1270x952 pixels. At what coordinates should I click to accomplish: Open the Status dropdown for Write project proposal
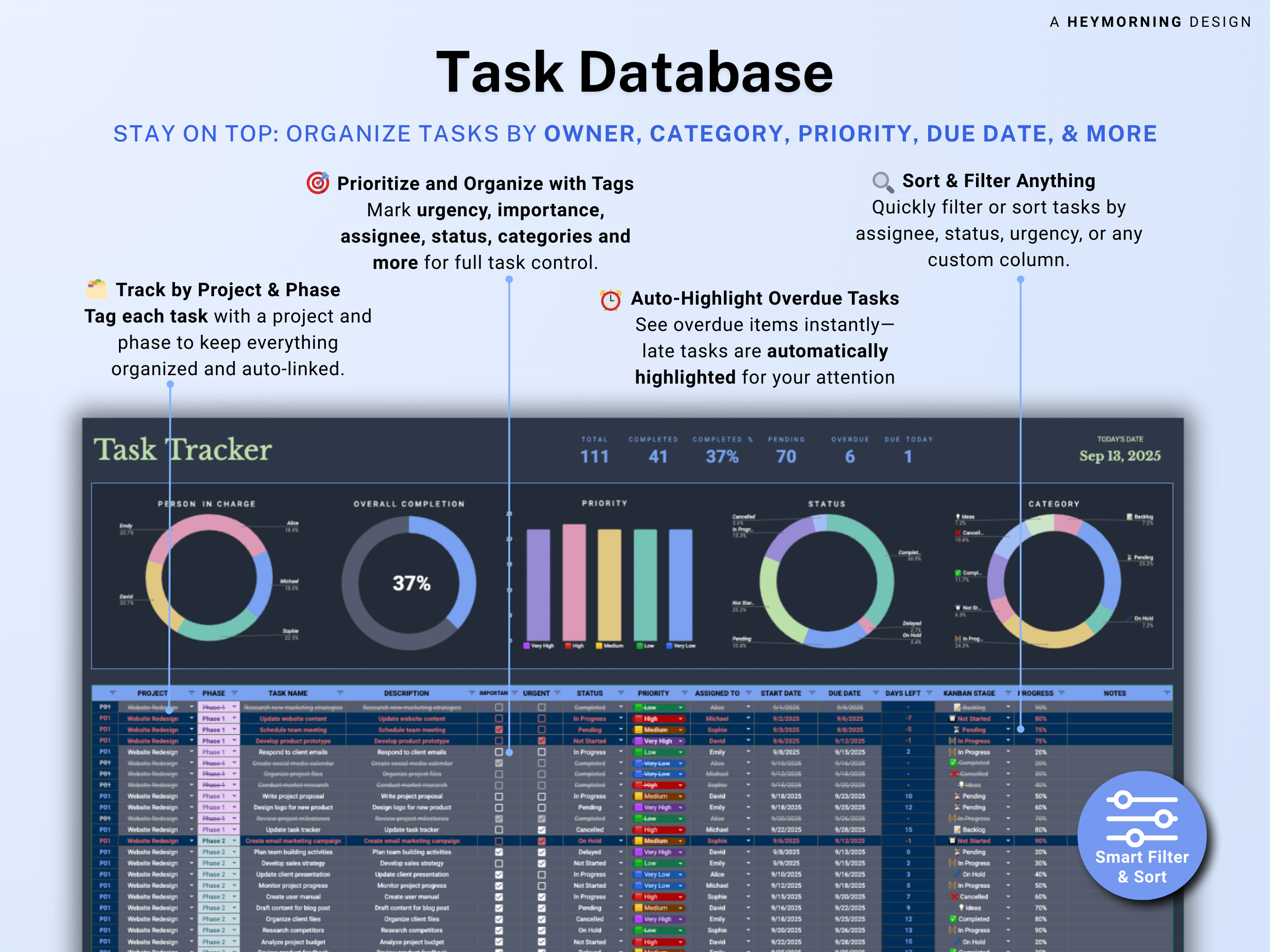click(620, 796)
